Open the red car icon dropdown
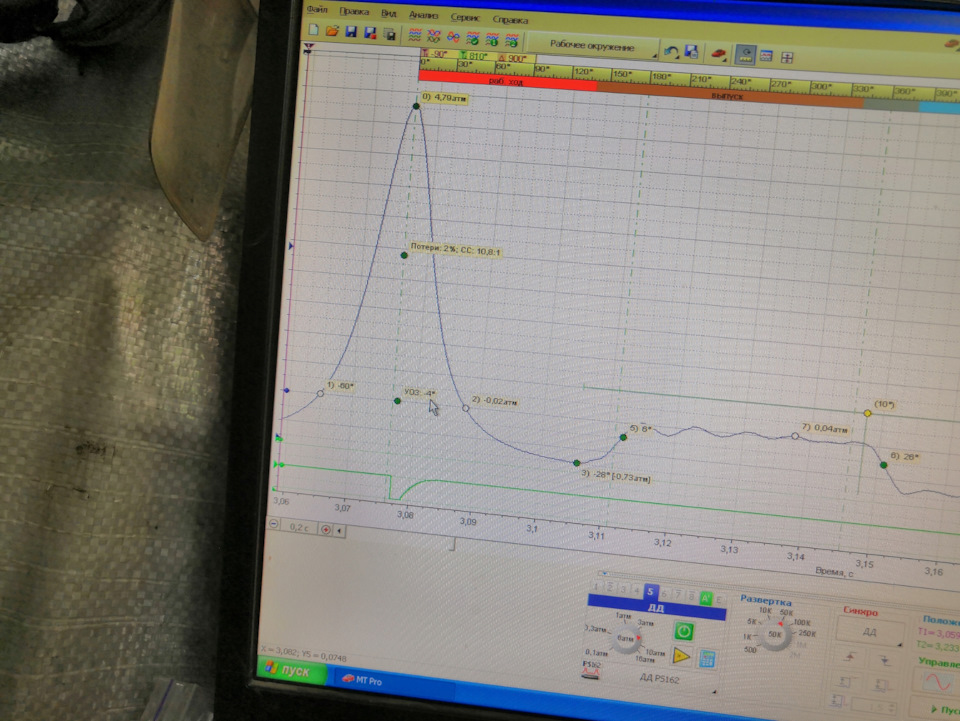This screenshot has height=721, width=960. (718, 54)
